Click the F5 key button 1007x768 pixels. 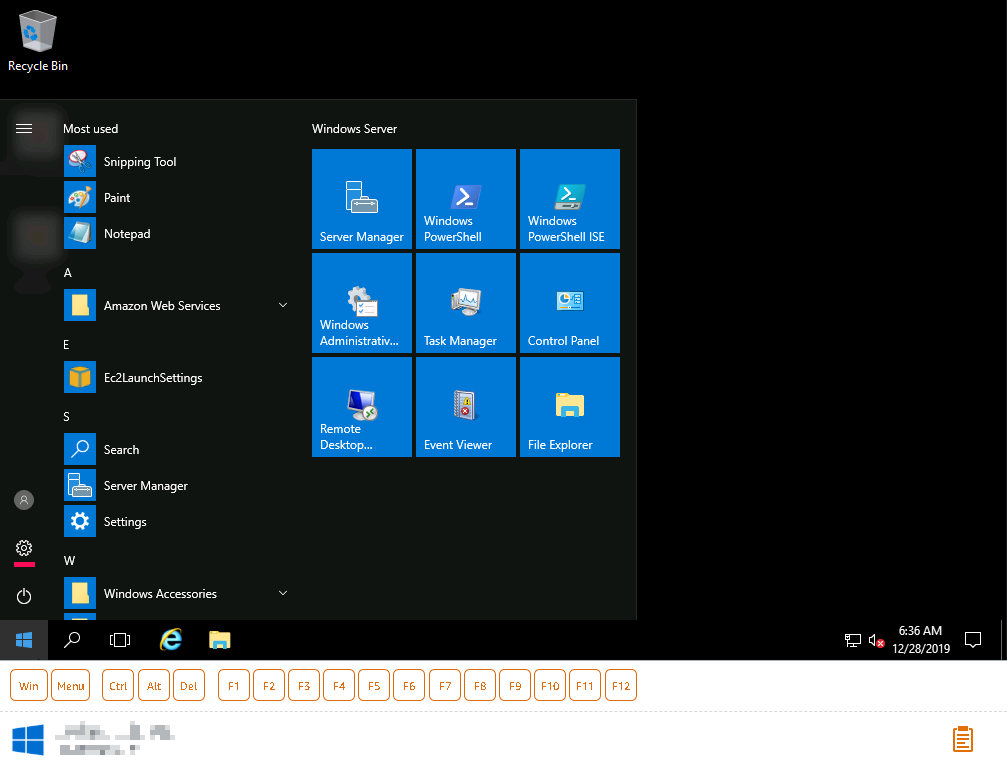(374, 686)
